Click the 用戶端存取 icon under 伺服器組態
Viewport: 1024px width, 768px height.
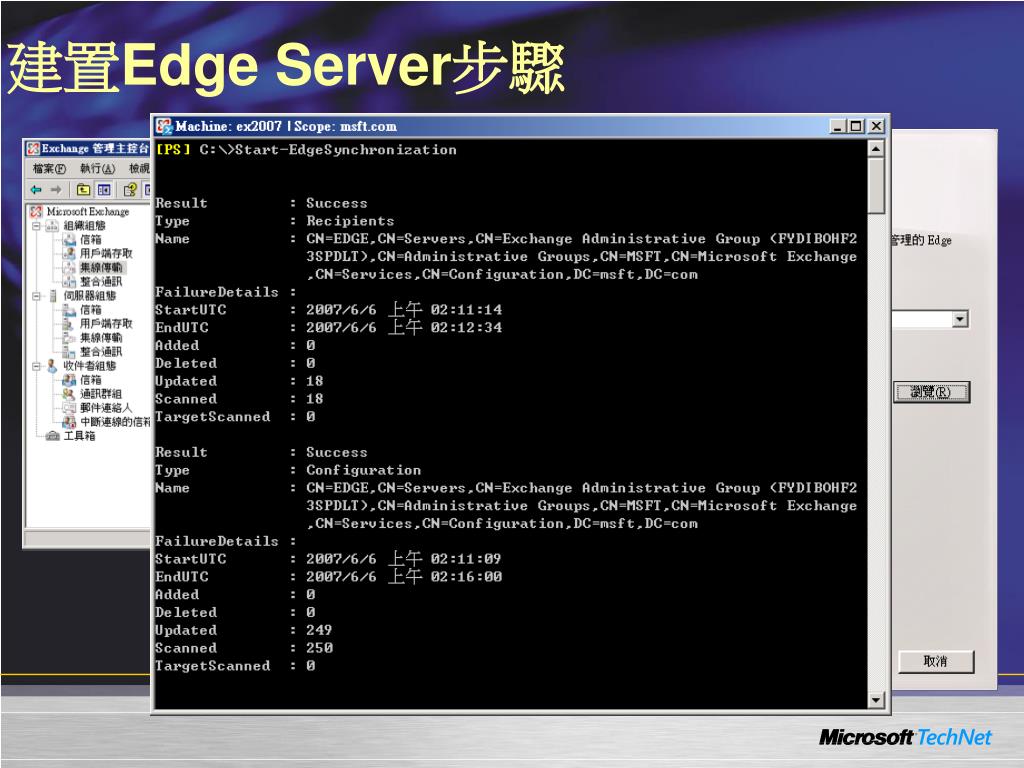click(69, 324)
